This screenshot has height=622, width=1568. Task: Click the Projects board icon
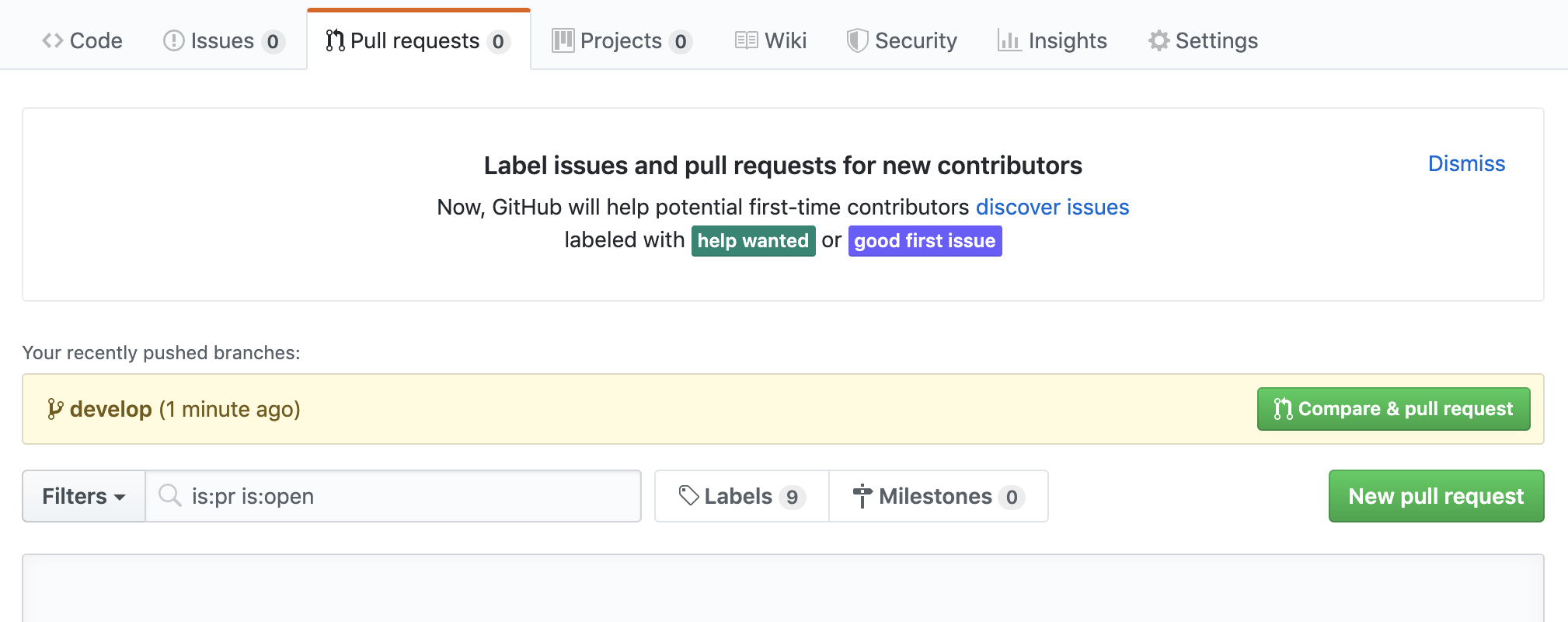tap(563, 40)
